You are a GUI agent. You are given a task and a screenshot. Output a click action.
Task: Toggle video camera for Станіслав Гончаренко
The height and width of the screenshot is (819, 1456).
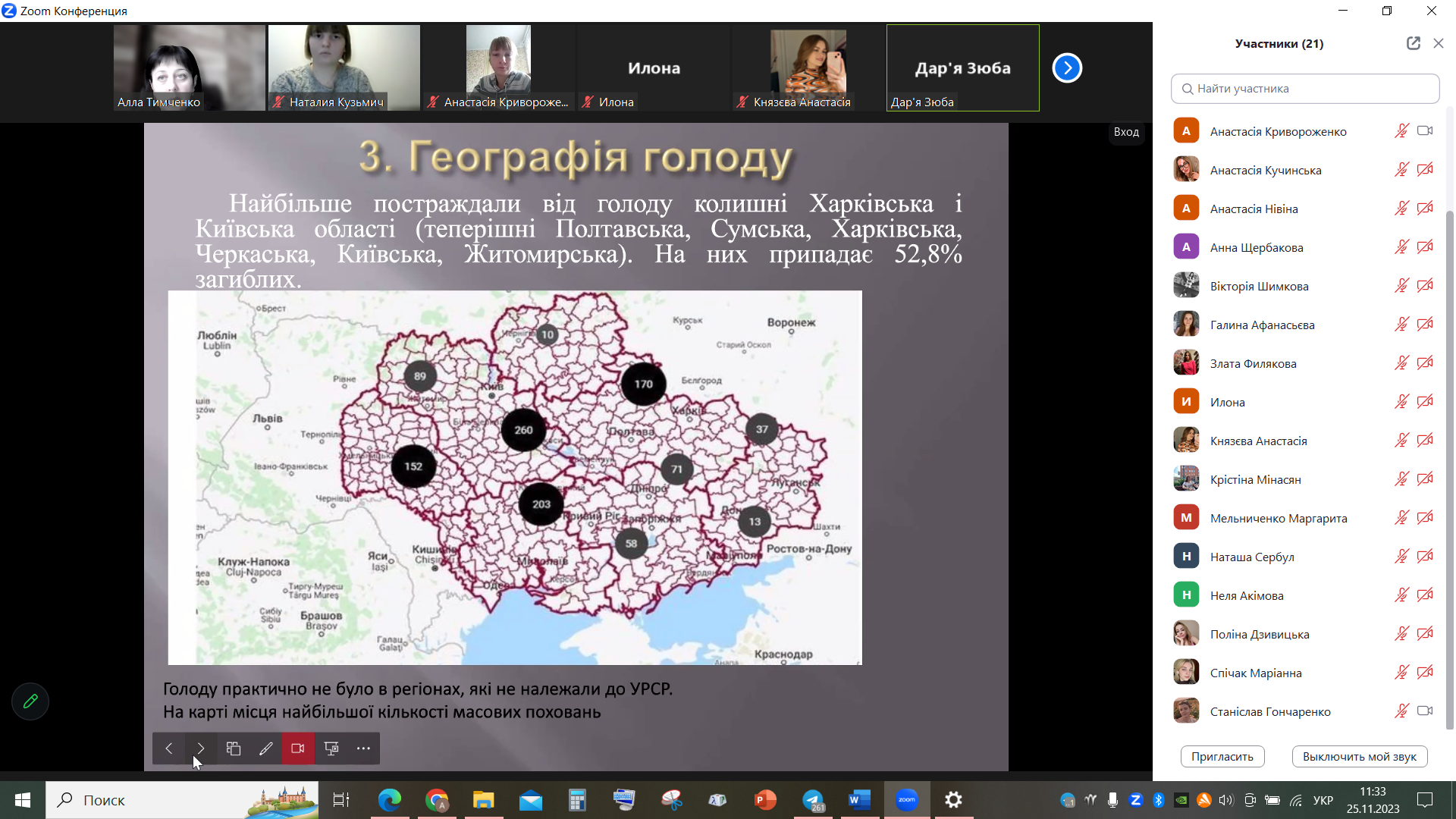[x=1425, y=711]
